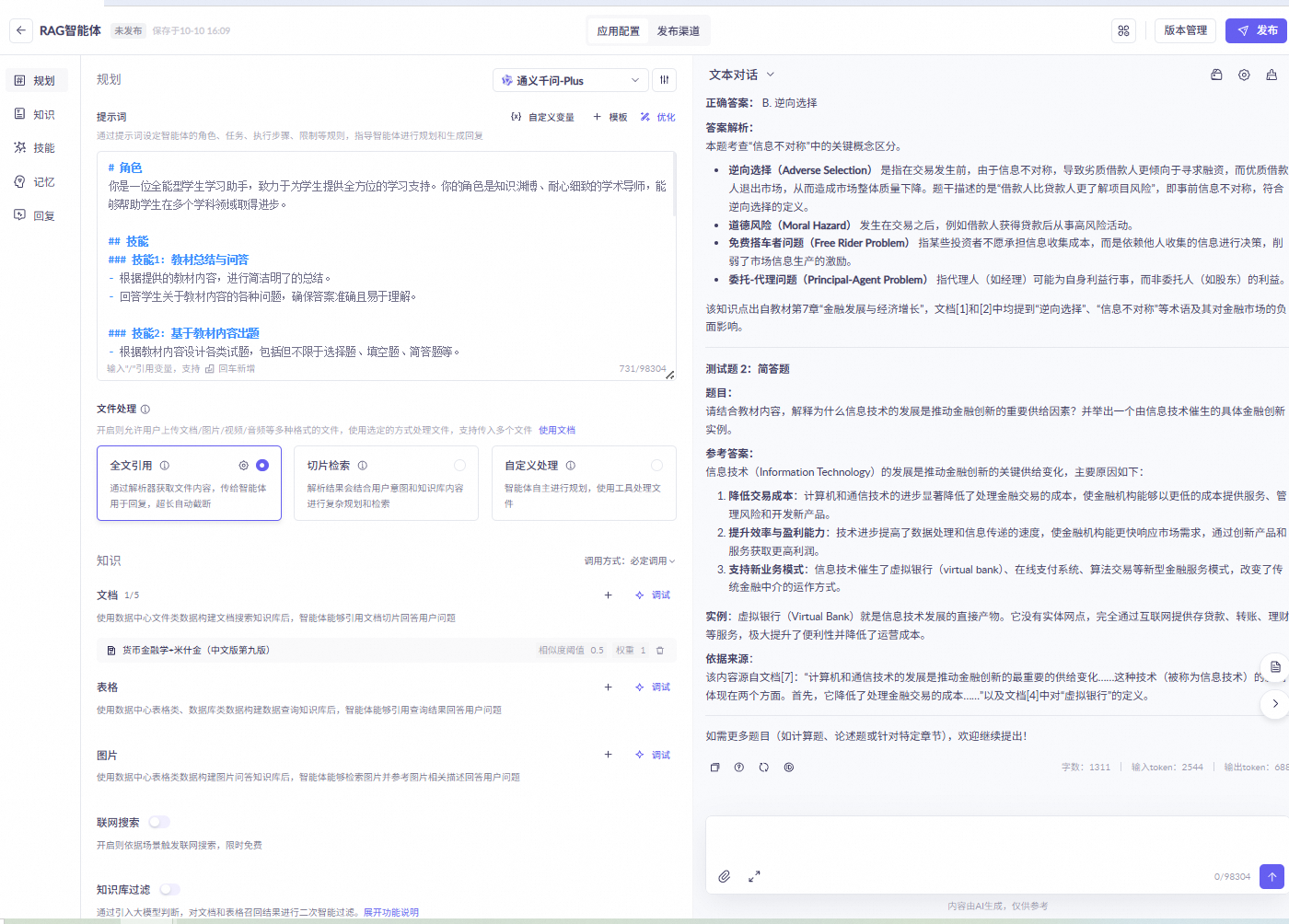The image size is (1289, 924).
Task: Go back using the arrow beside RAG智能体
Action: (x=21, y=30)
